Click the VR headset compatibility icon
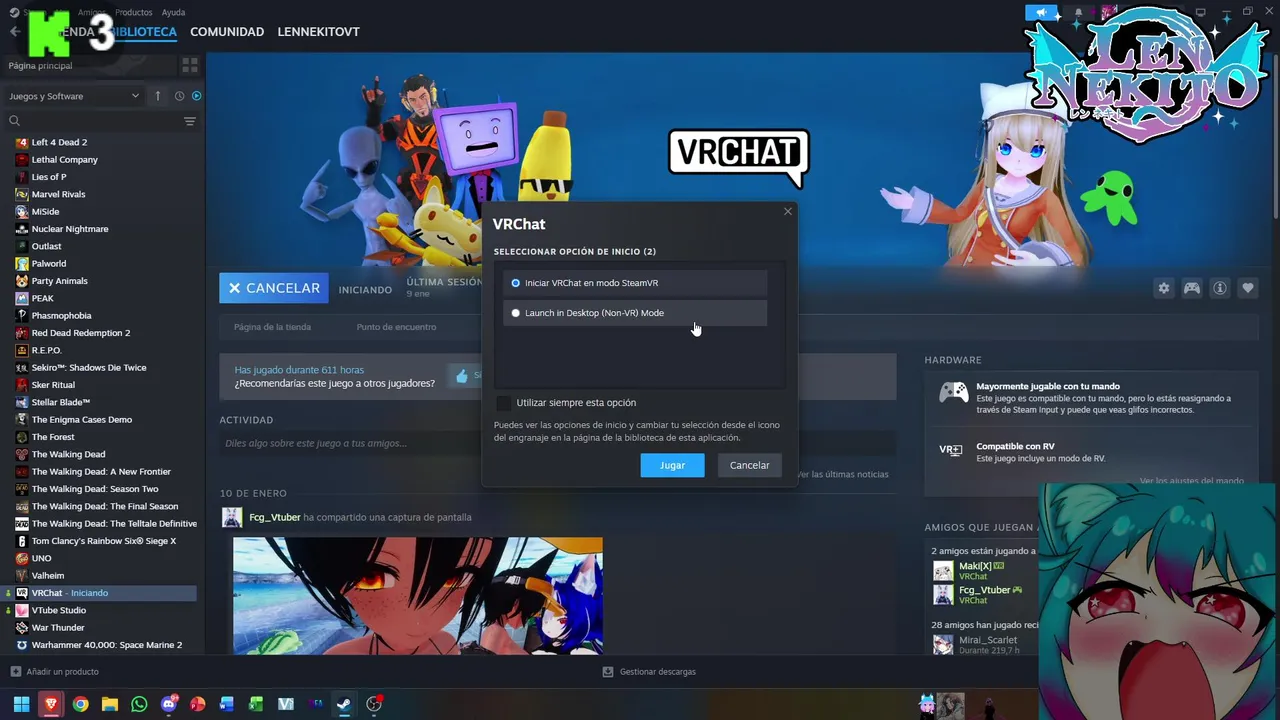Viewport: 1280px width, 720px height. click(x=951, y=450)
